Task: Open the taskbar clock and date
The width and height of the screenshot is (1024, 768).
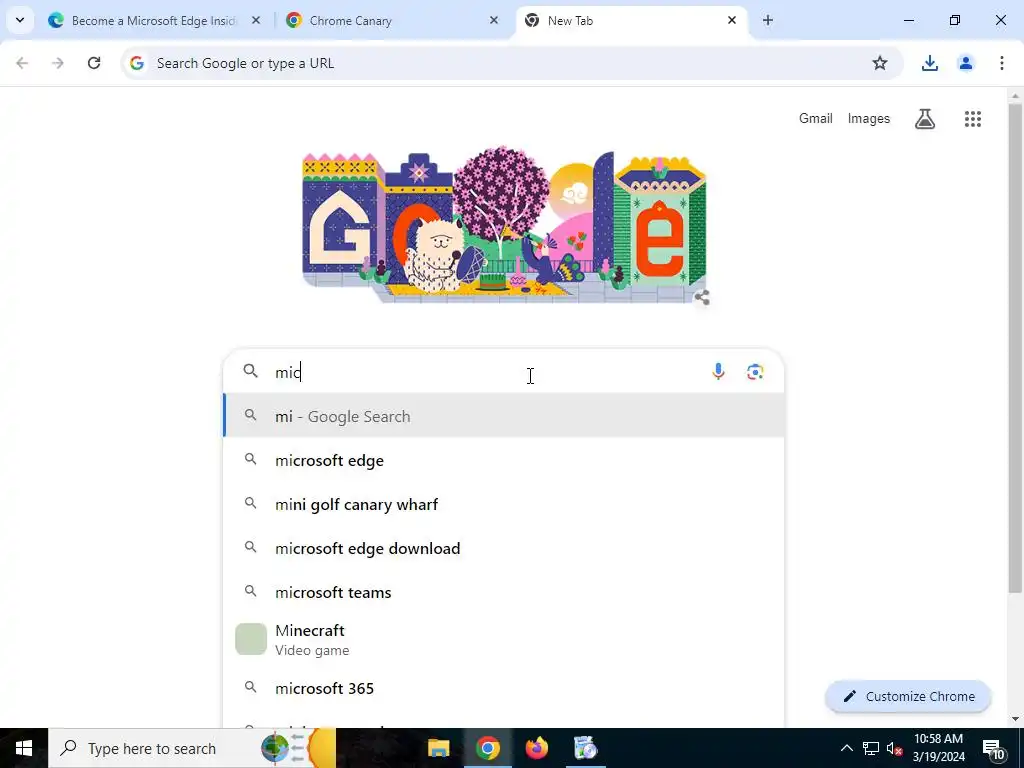Action: [938, 748]
